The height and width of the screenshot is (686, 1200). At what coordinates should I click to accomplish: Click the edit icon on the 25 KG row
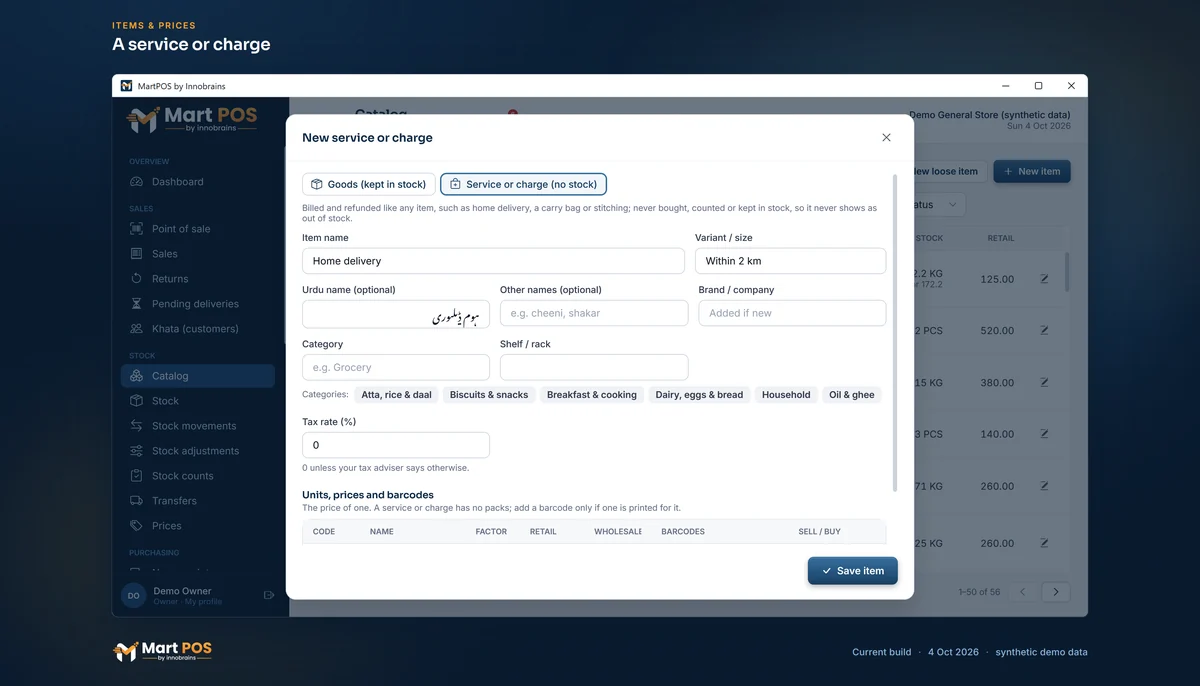1044,543
